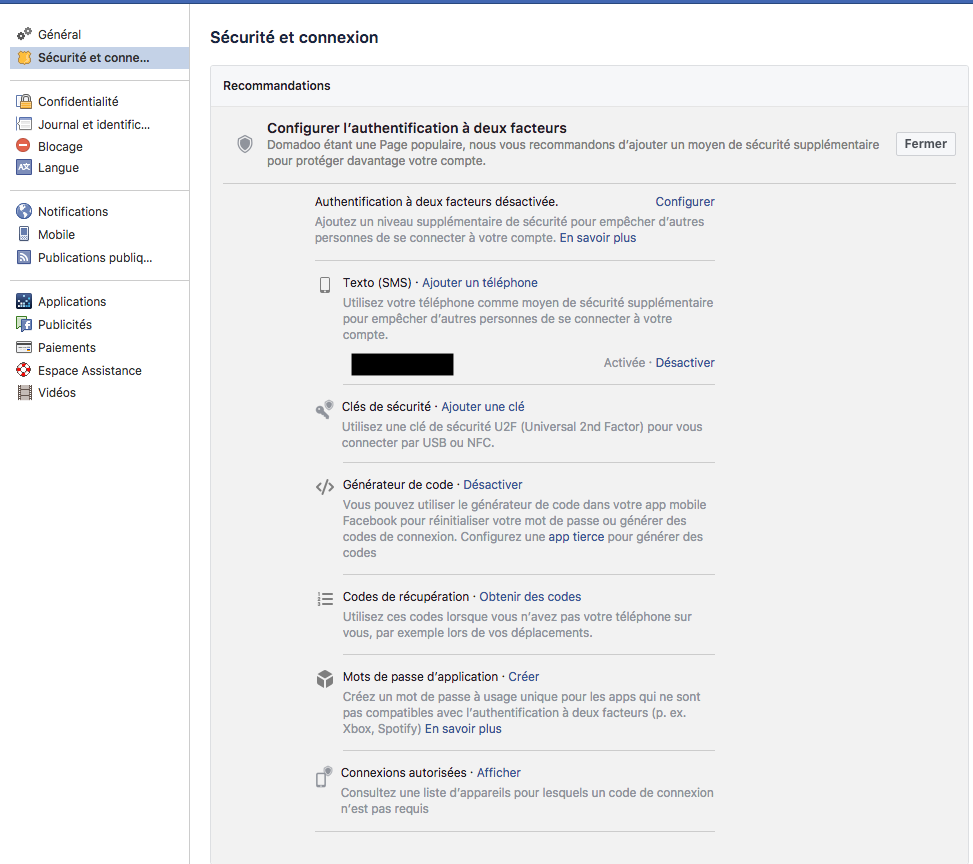Image resolution: width=973 pixels, height=864 pixels.
Task: Select Paiements in the sidebar
Action: pyautogui.click(x=66, y=348)
